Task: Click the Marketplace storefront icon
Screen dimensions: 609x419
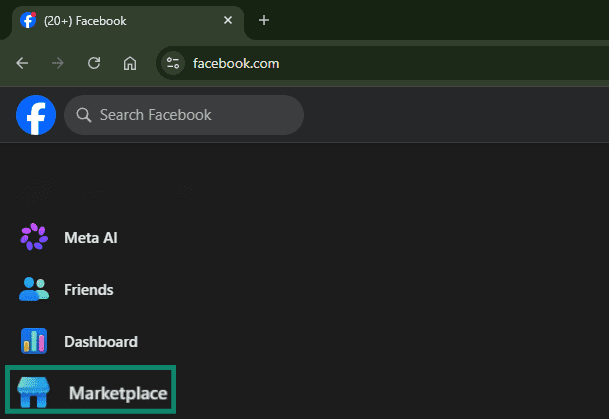Action: (34, 392)
